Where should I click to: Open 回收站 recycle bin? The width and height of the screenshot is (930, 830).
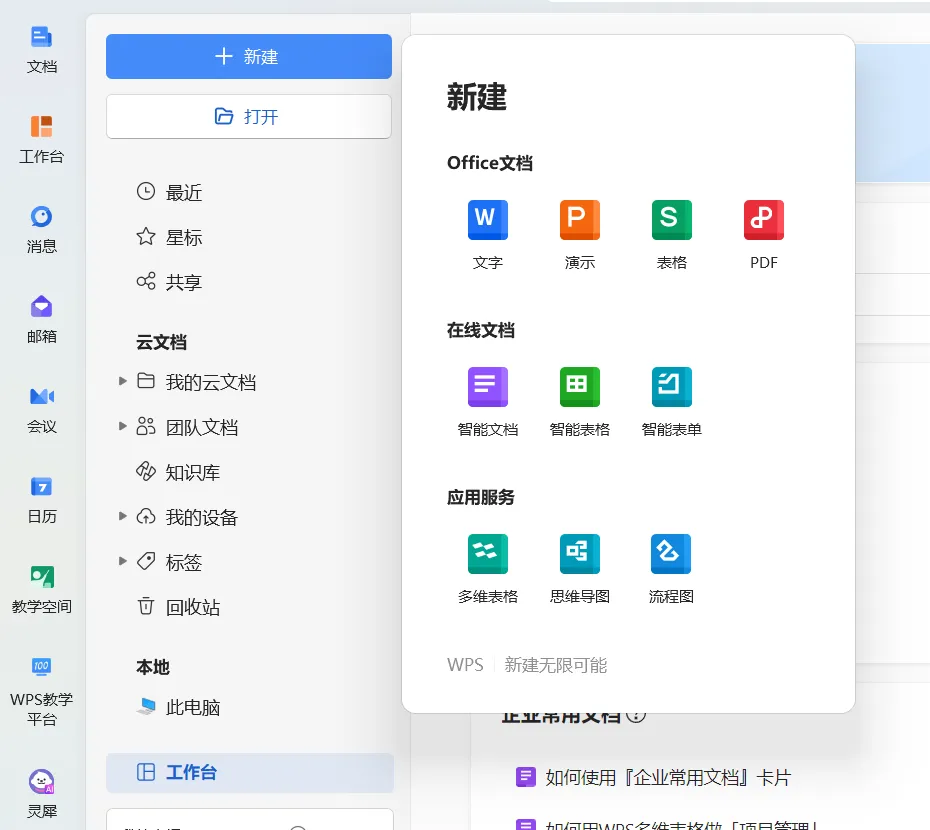(178, 607)
